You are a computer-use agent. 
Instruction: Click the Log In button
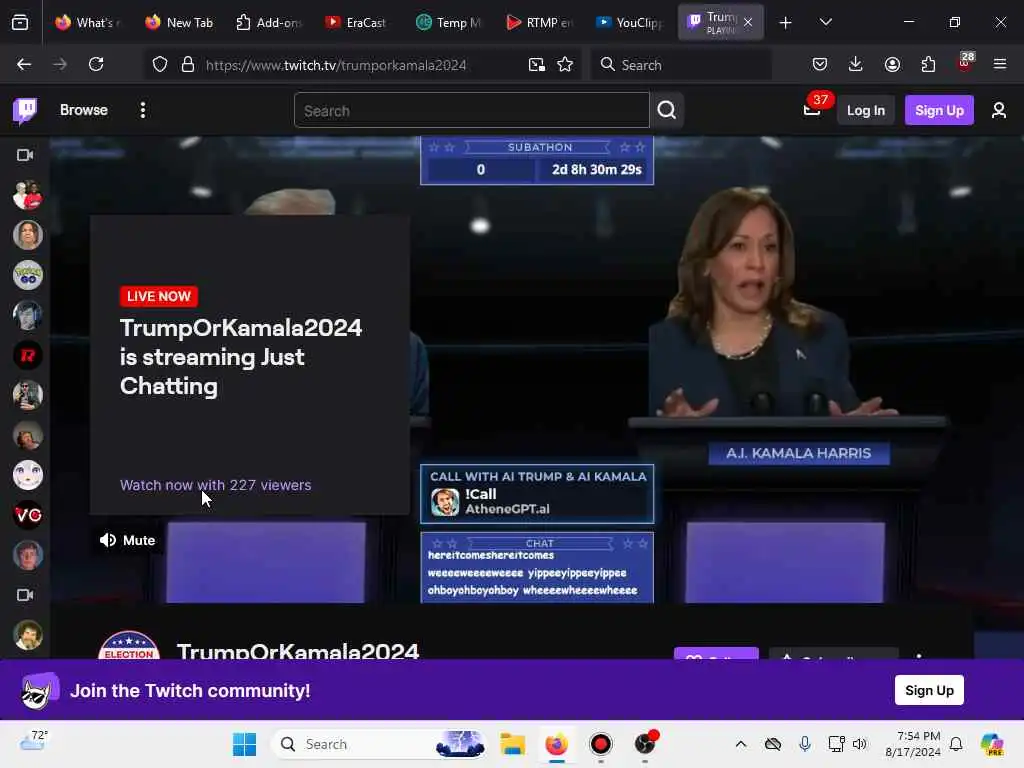(865, 110)
